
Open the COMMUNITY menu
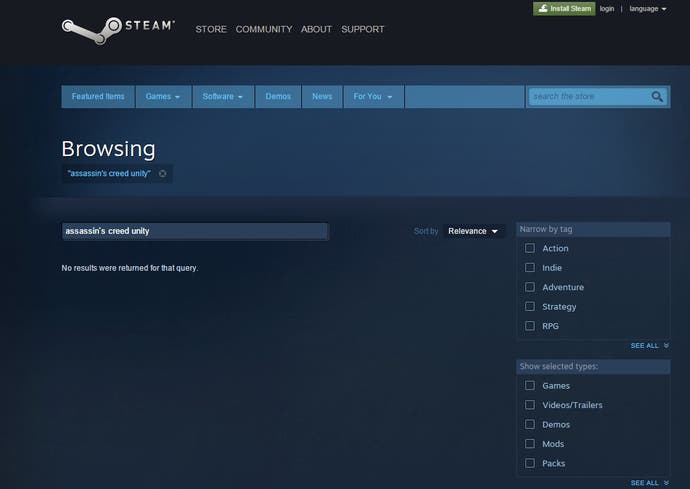264,29
